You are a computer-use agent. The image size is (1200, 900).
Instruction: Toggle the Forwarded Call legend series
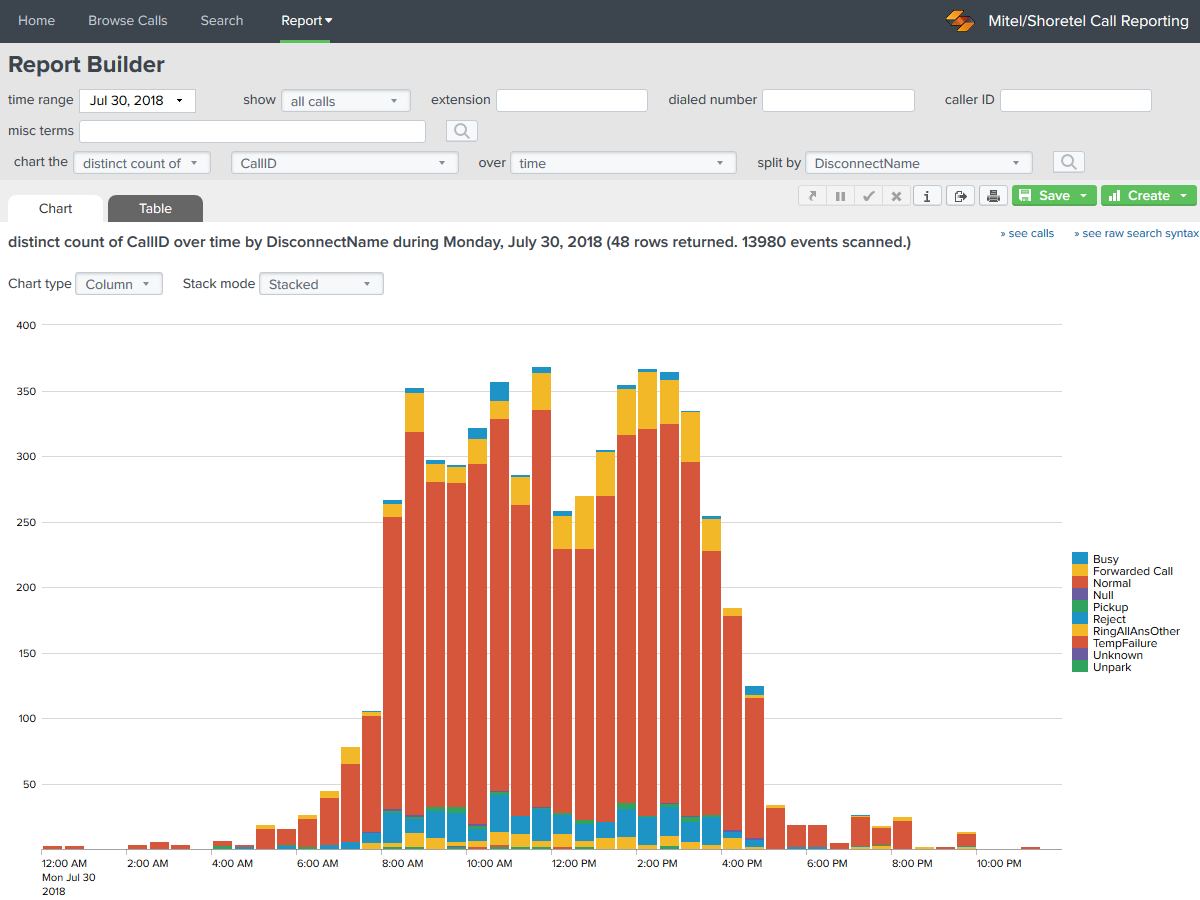(1132, 571)
